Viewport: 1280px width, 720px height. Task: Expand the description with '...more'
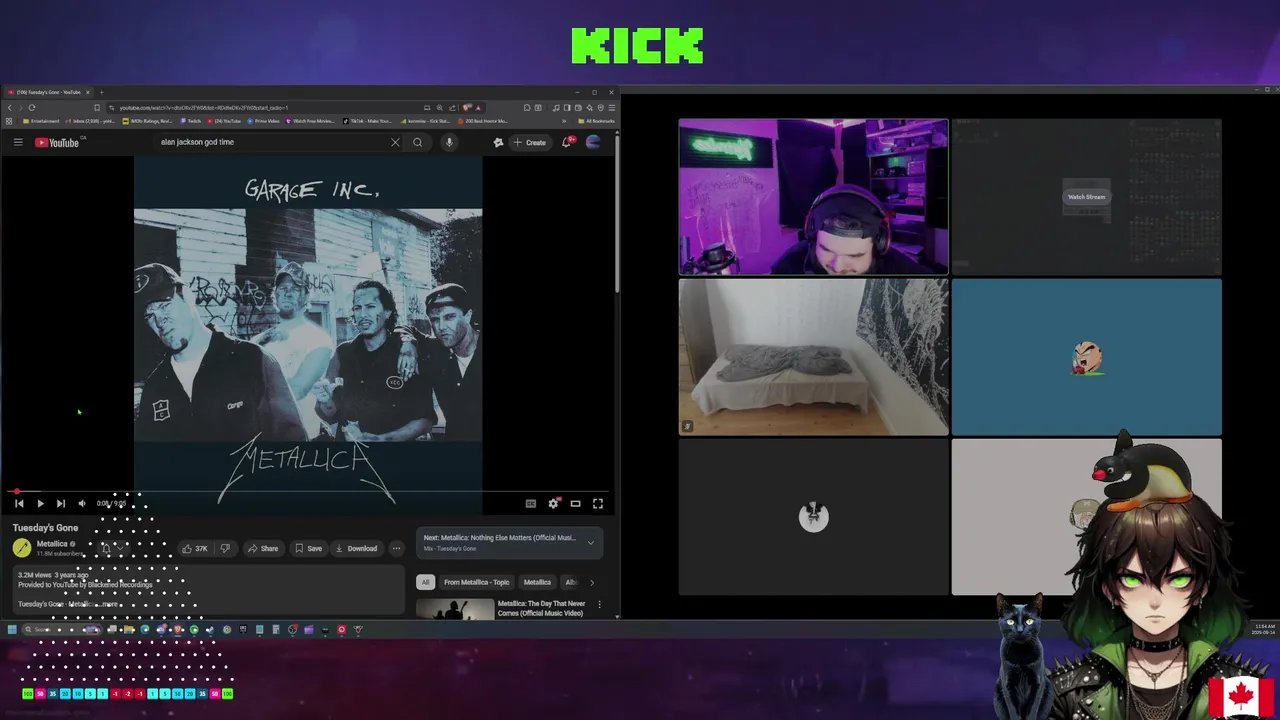point(109,604)
